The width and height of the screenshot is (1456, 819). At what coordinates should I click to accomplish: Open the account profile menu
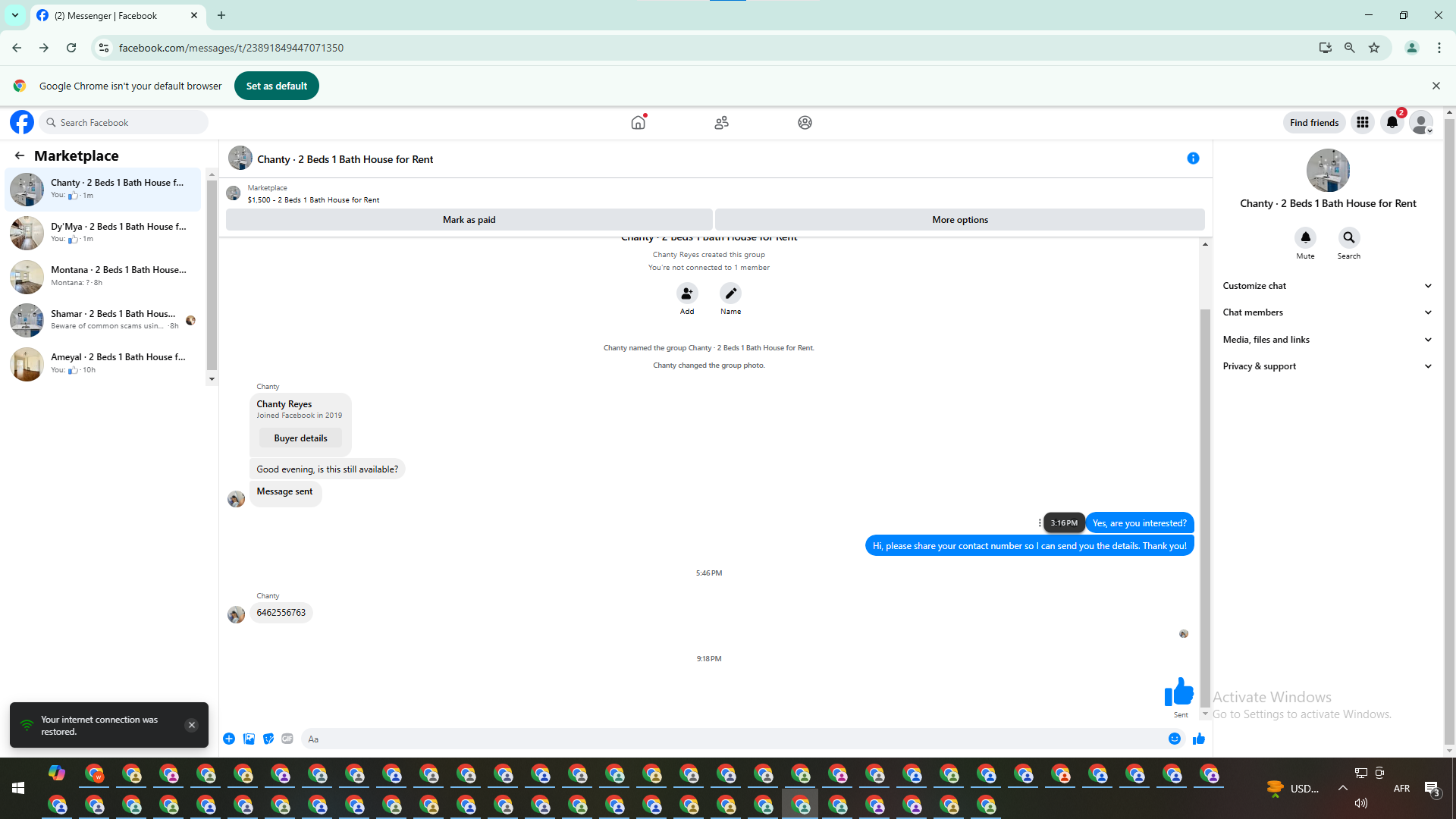(1421, 122)
